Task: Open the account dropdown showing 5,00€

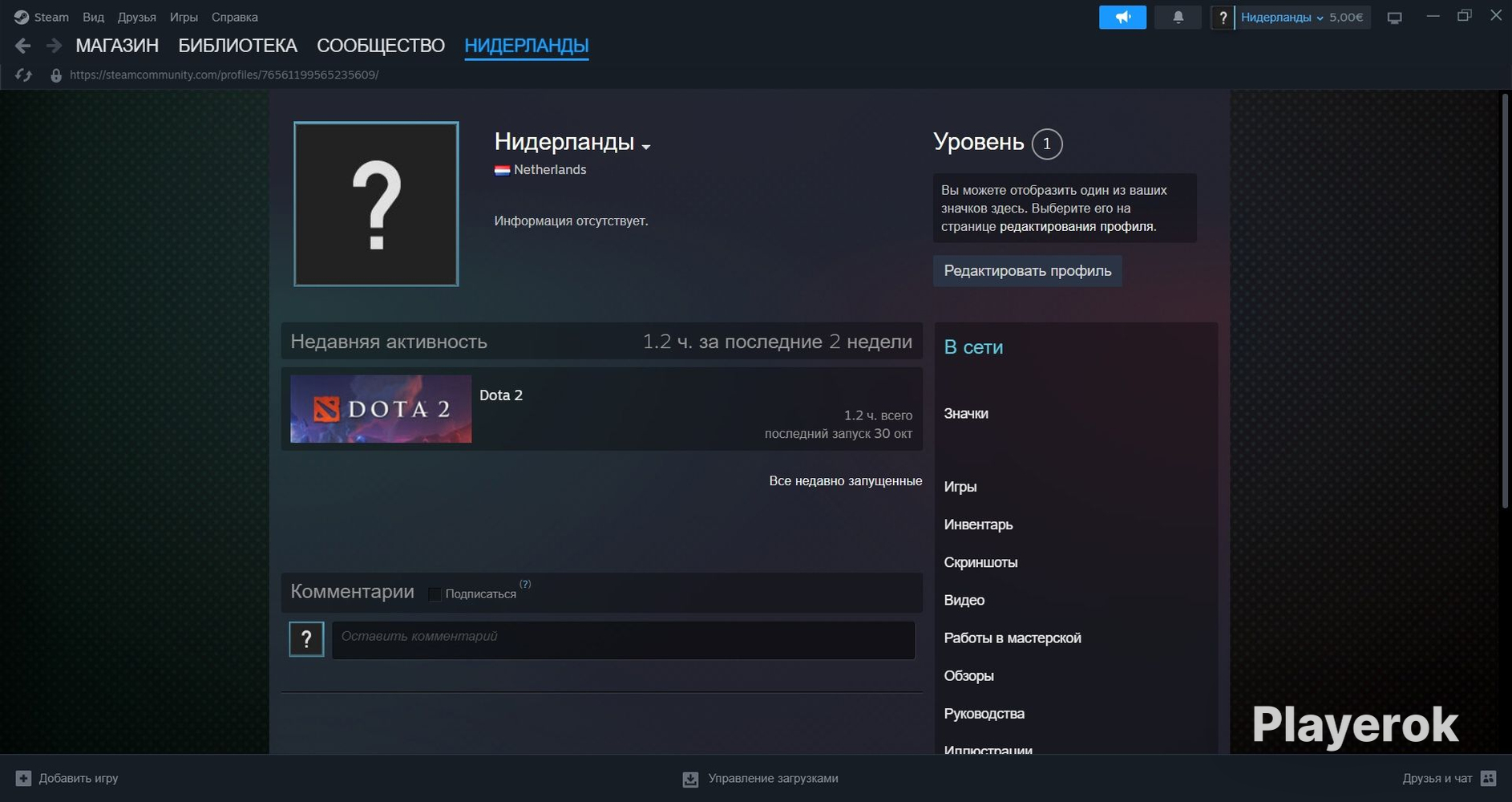Action: (1301, 18)
